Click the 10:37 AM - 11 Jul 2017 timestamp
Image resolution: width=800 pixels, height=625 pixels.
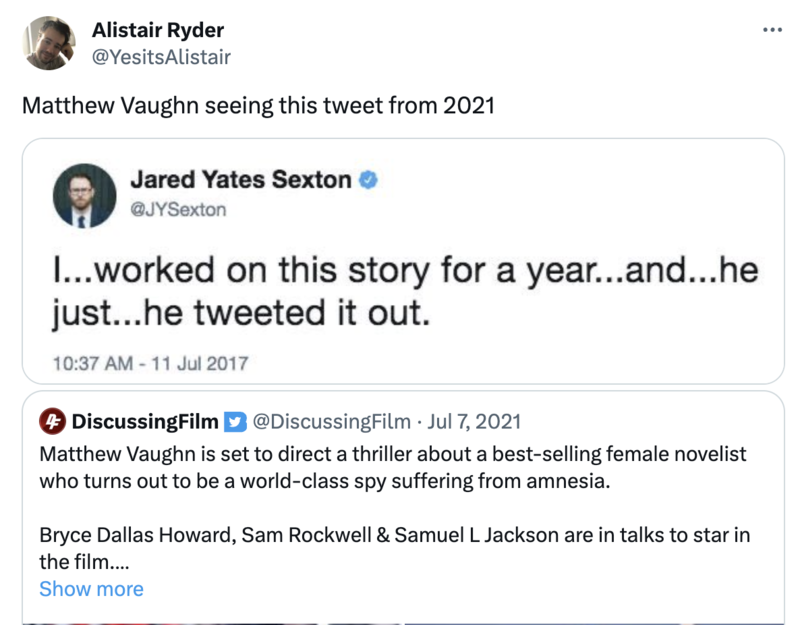(x=151, y=362)
